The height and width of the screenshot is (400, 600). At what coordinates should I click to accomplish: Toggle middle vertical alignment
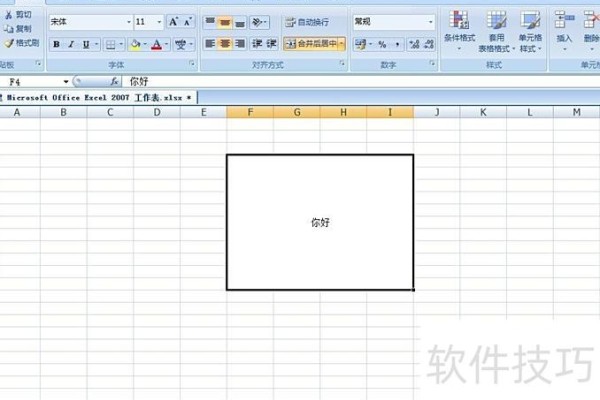pyautogui.click(x=225, y=22)
